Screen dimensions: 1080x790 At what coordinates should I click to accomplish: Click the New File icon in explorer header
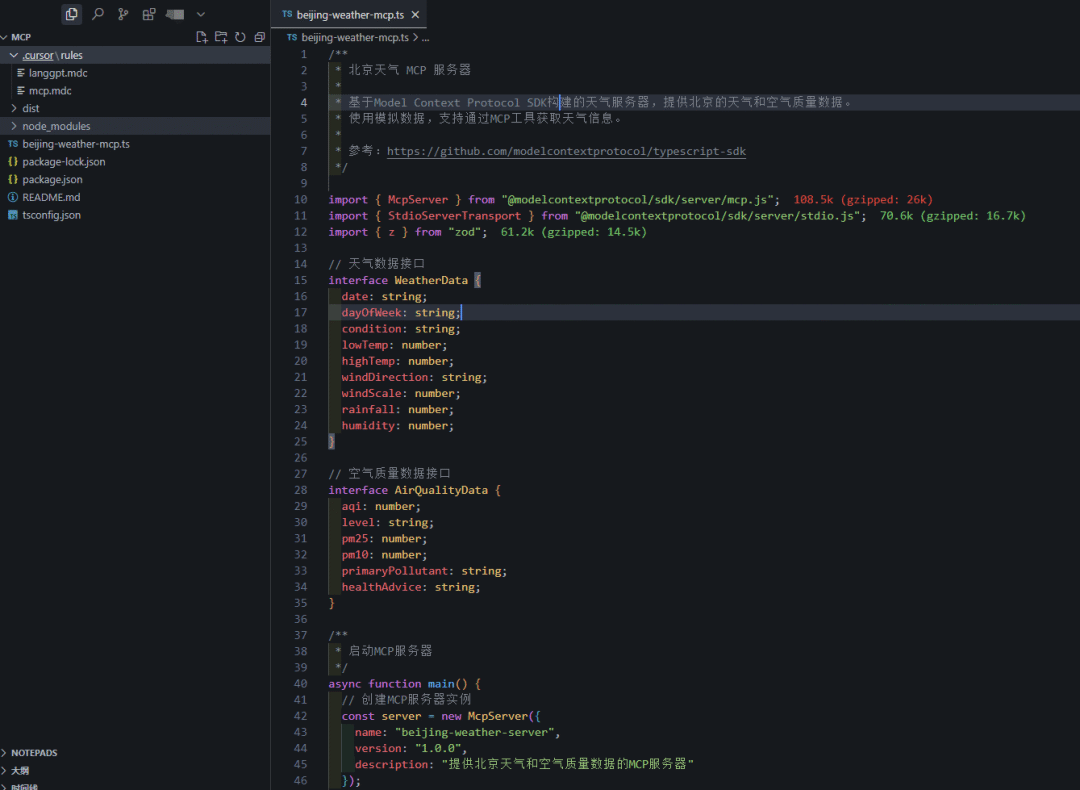202,37
